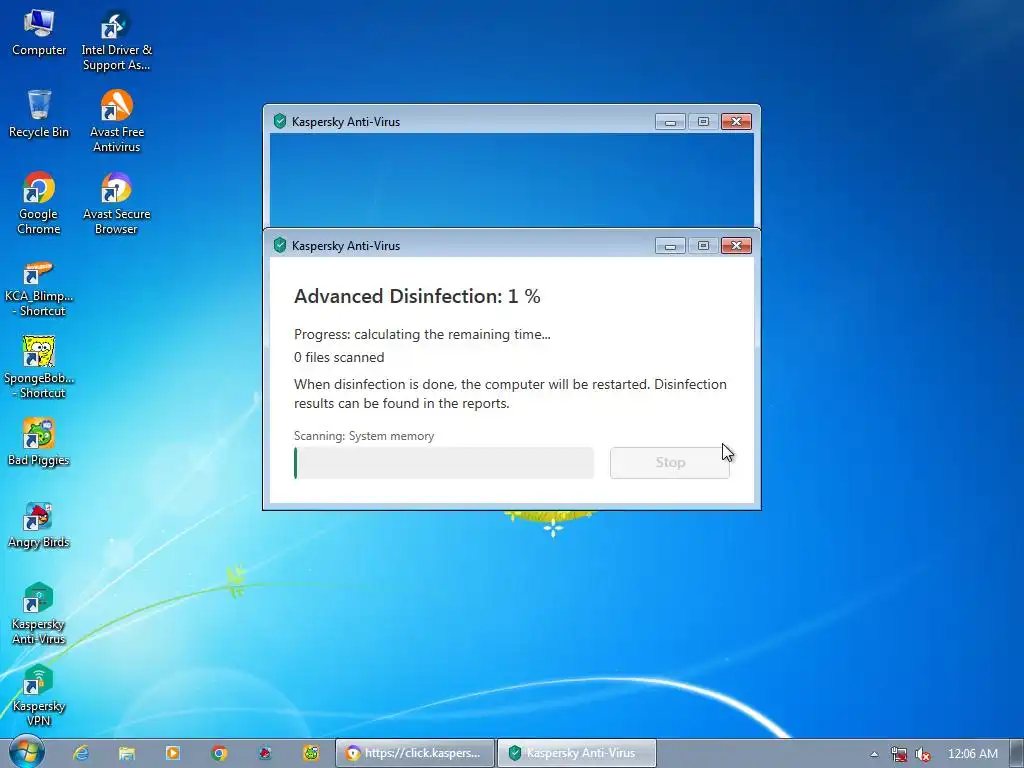Maximize the rear Kaspersky Anti-Virus window
Viewport: 1024px width, 768px height.
point(703,121)
